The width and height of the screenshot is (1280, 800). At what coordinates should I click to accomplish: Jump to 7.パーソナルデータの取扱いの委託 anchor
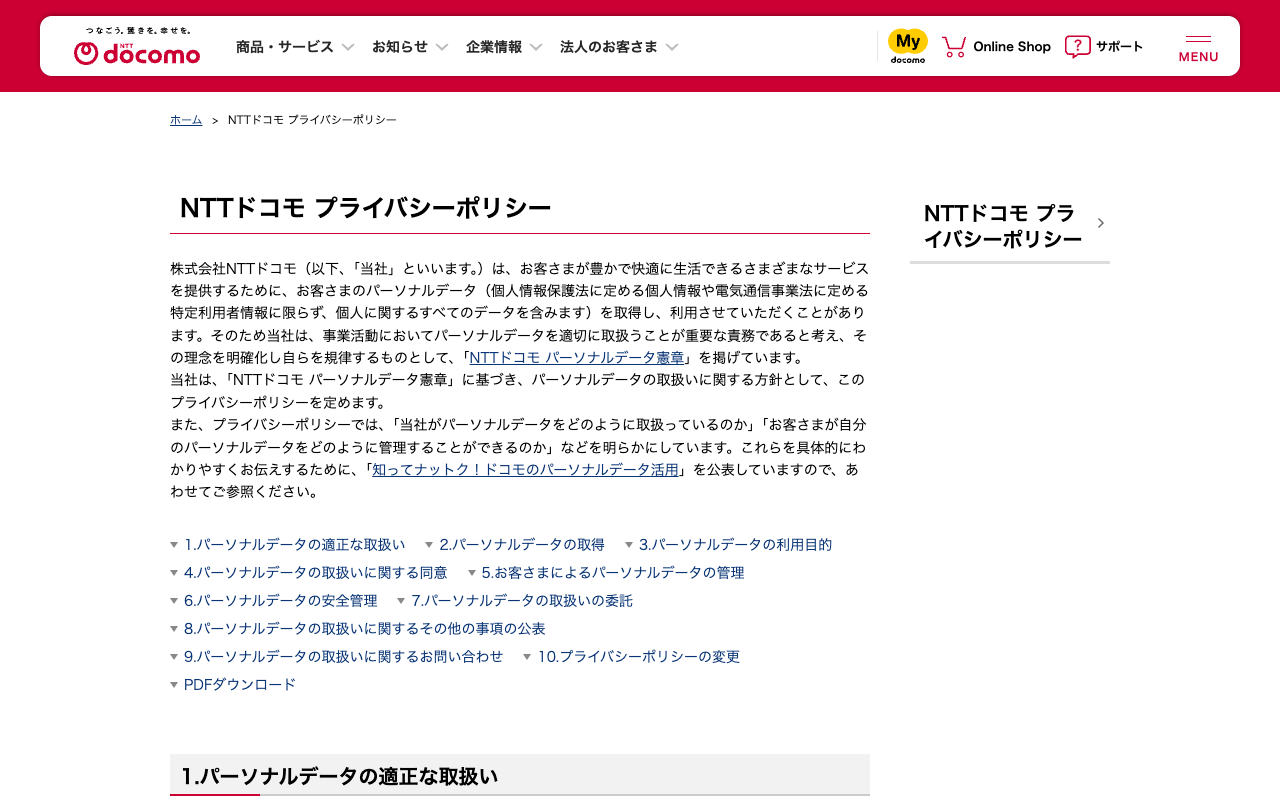pos(515,601)
